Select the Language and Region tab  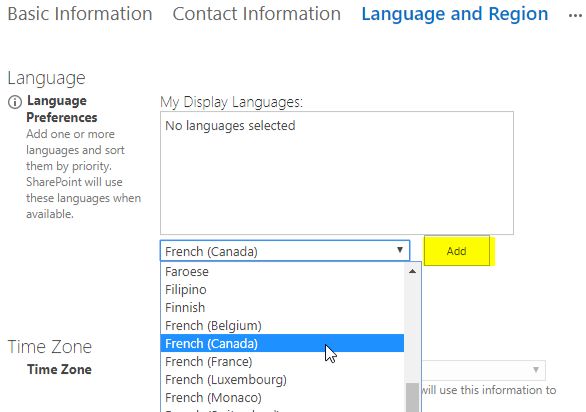pyautogui.click(x=455, y=14)
